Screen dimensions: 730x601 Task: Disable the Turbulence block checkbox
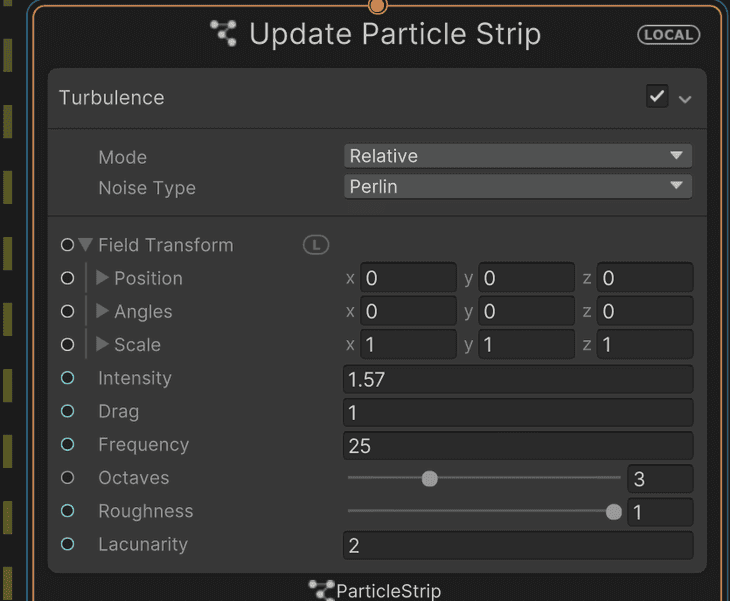click(657, 97)
